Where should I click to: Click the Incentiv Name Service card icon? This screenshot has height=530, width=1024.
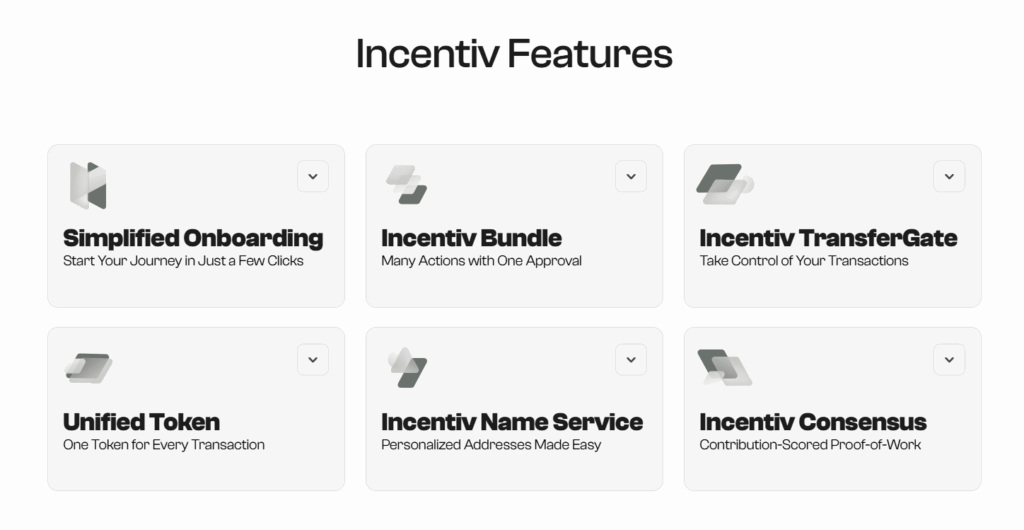click(407, 368)
